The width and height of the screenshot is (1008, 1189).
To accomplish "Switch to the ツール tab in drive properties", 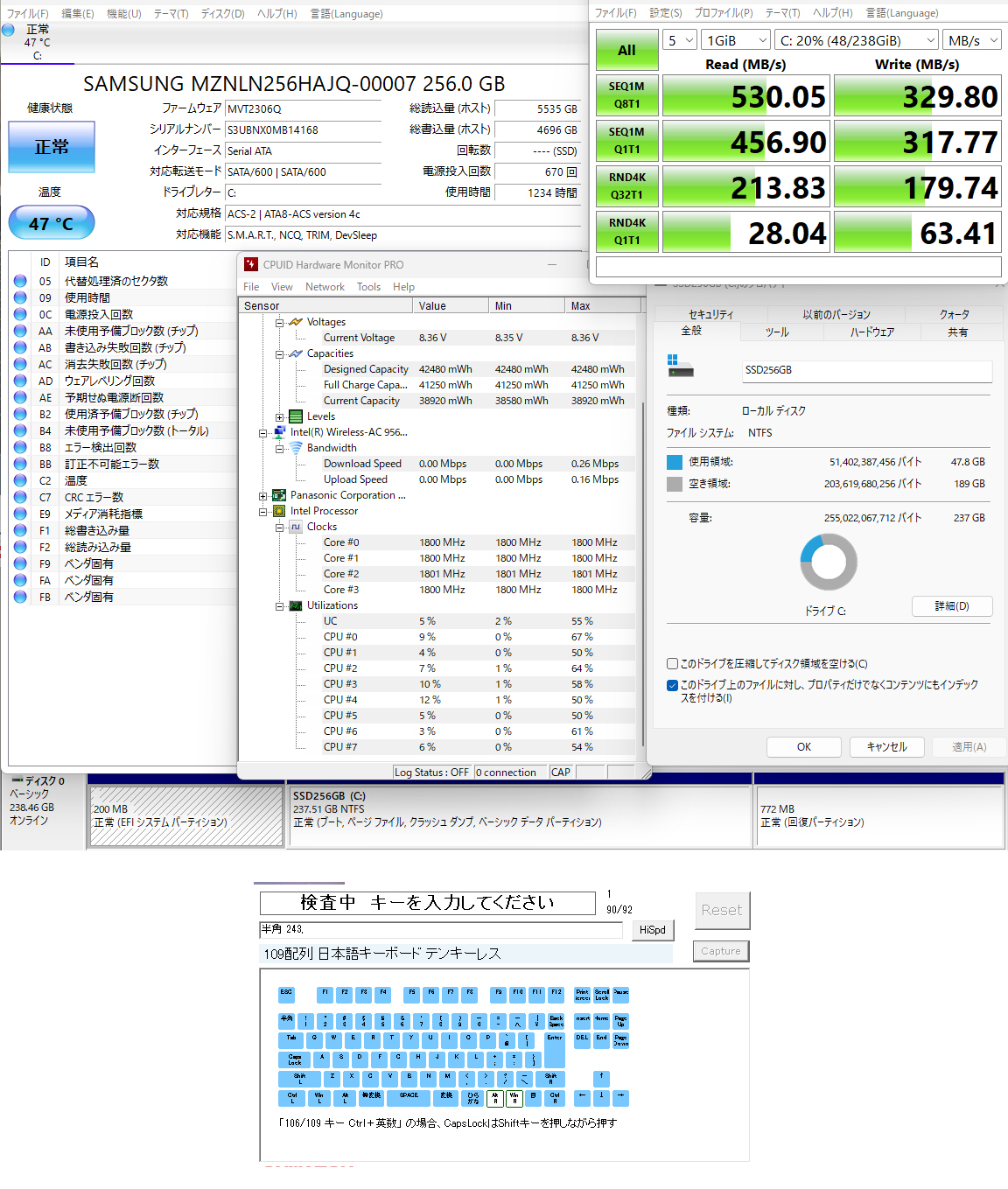I will [777, 332].
